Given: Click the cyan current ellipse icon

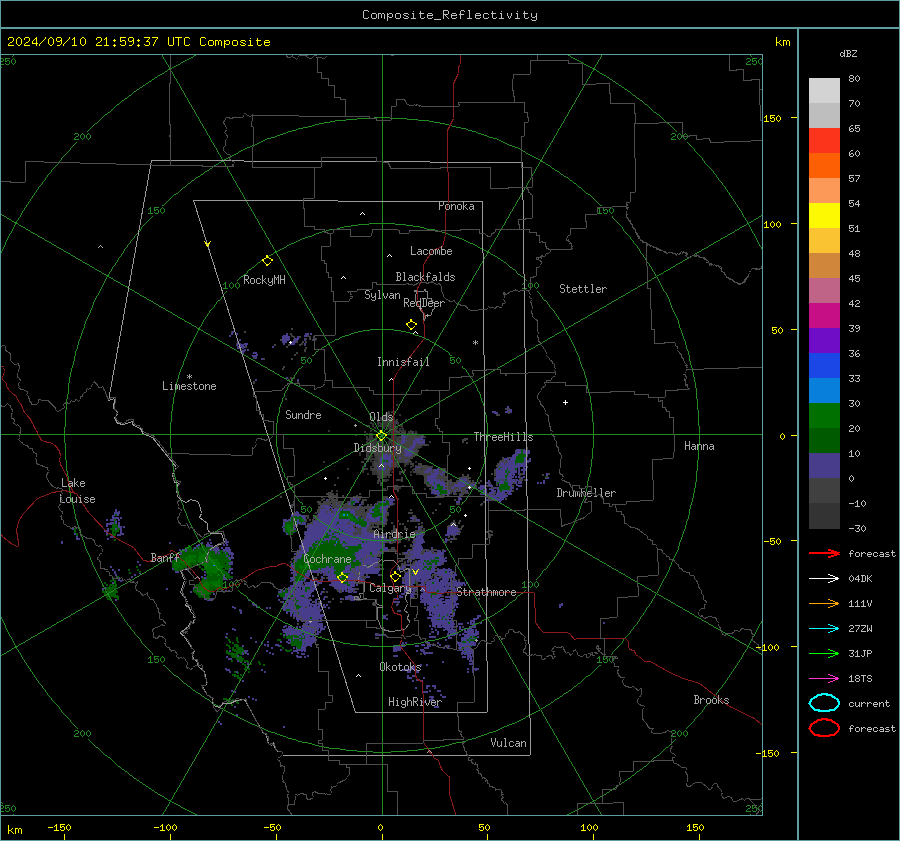Looking at the screenshot, I should pos(824,703).
